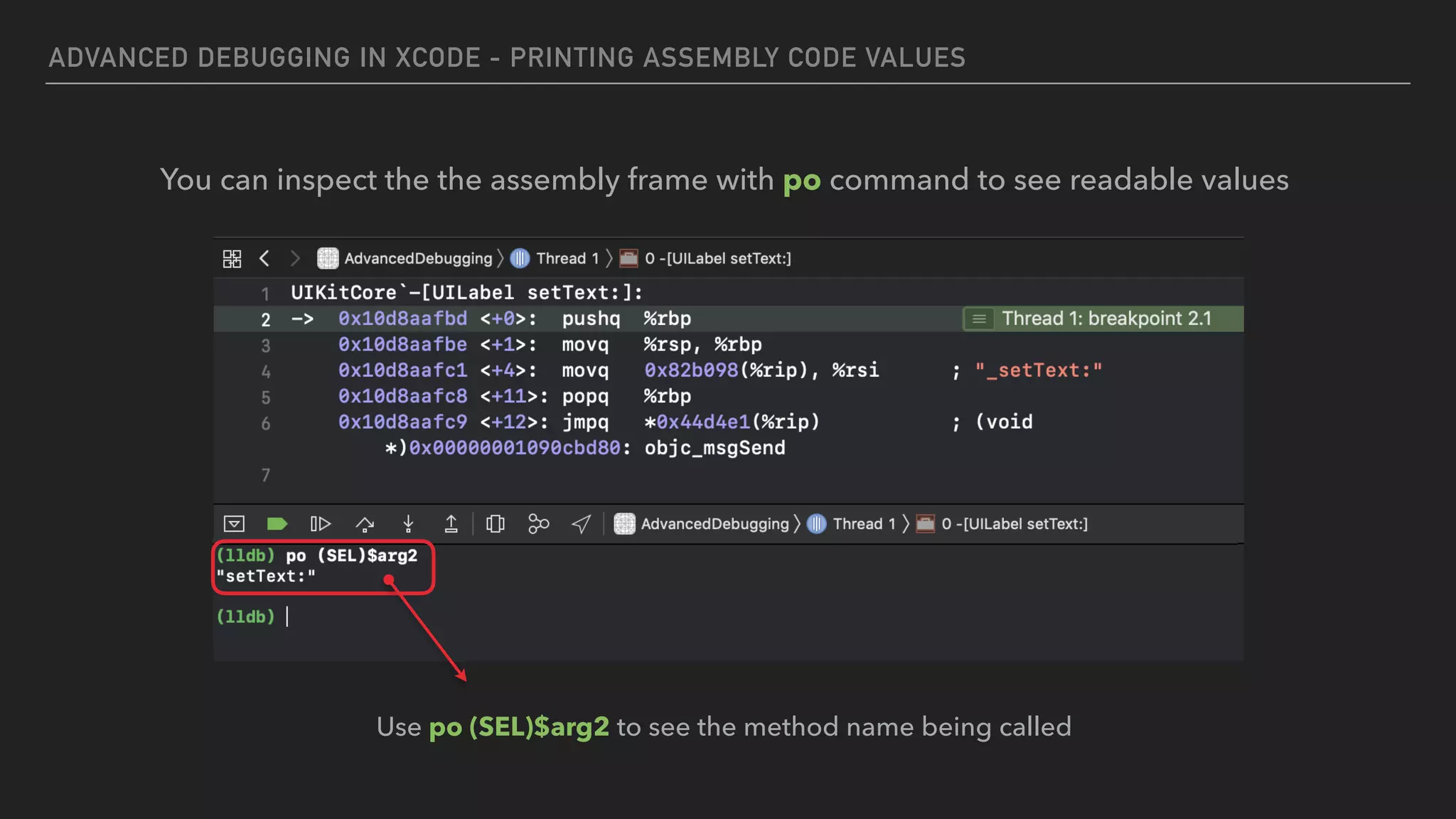Click Simulate Location arrow icon
This screenshot has width=1456, height=819.
coord(581,524)
